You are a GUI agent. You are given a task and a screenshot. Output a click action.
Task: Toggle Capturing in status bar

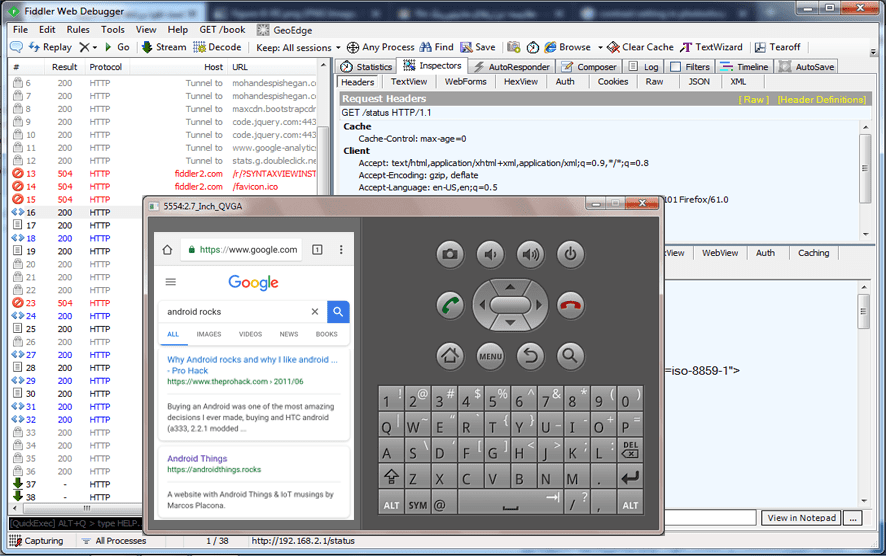click(x=37, y=541)
